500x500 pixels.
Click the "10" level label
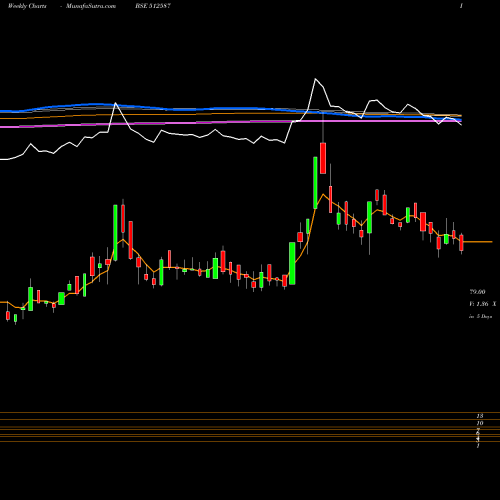pyautogui.click(x=480, y=423)
